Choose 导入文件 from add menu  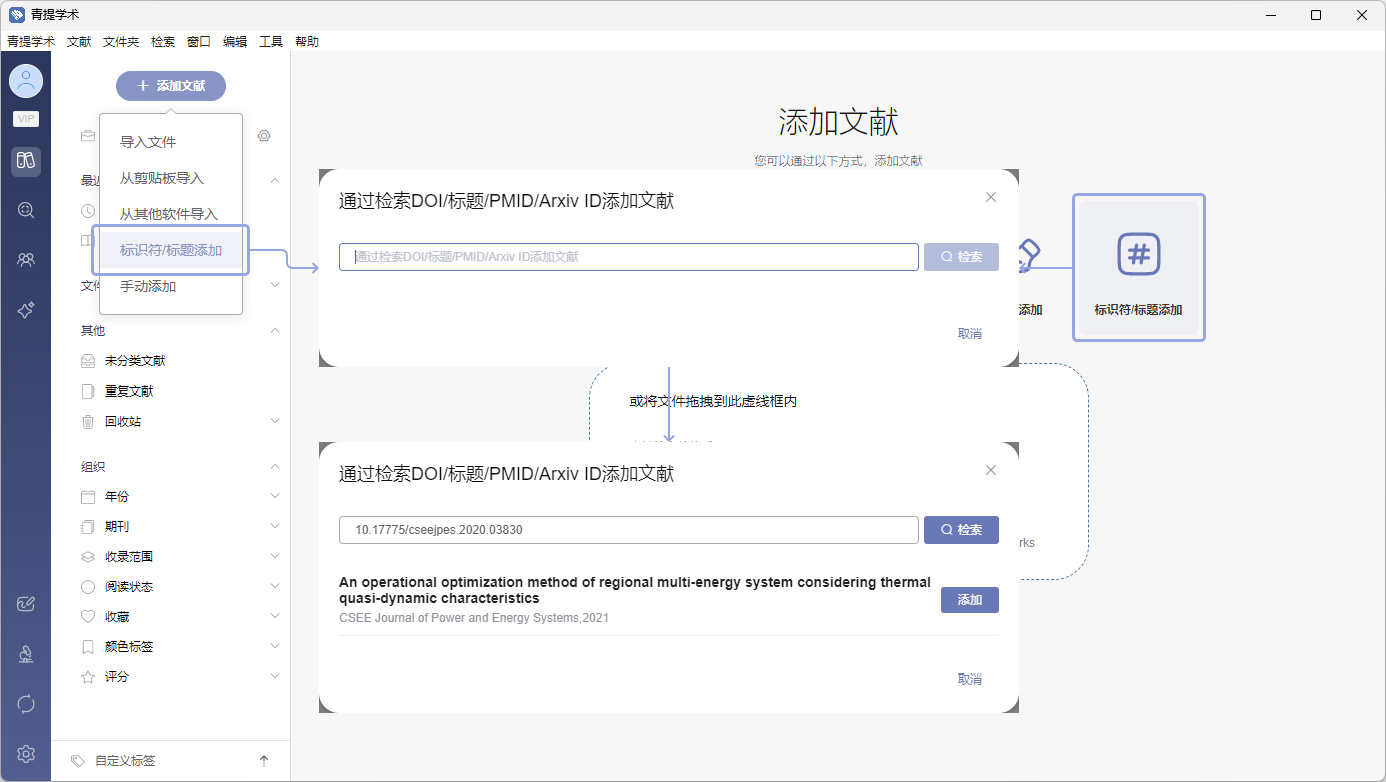[171, 142]
